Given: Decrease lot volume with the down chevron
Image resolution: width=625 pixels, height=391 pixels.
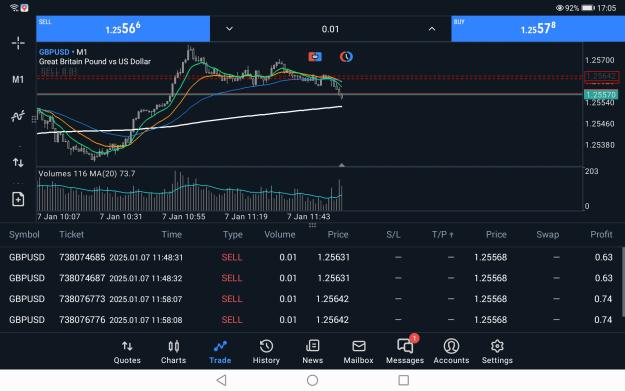Looking at the screenshot, I should (x=230, y=29).
